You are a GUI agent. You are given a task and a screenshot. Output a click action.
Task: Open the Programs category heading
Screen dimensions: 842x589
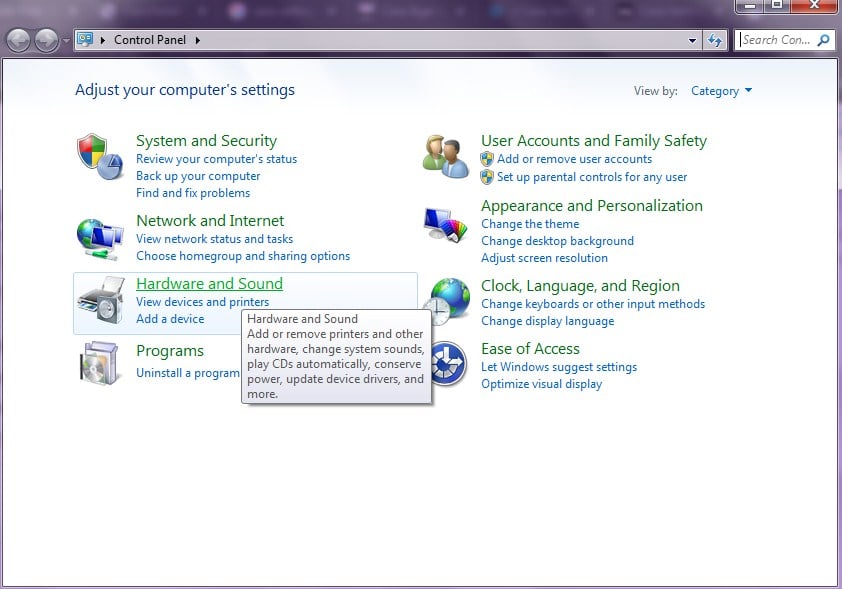[170, 351]
